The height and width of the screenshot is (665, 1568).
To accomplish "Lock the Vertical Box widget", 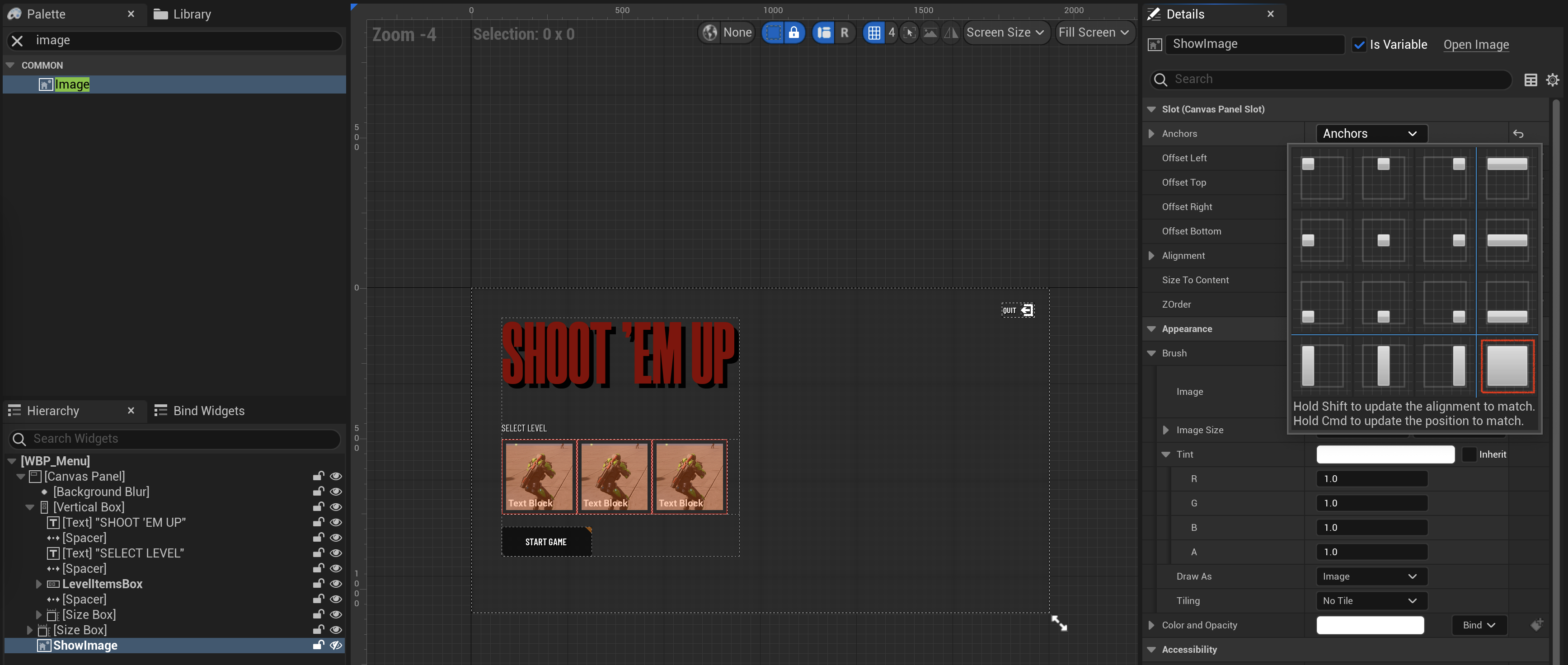I will coord(318,507).
